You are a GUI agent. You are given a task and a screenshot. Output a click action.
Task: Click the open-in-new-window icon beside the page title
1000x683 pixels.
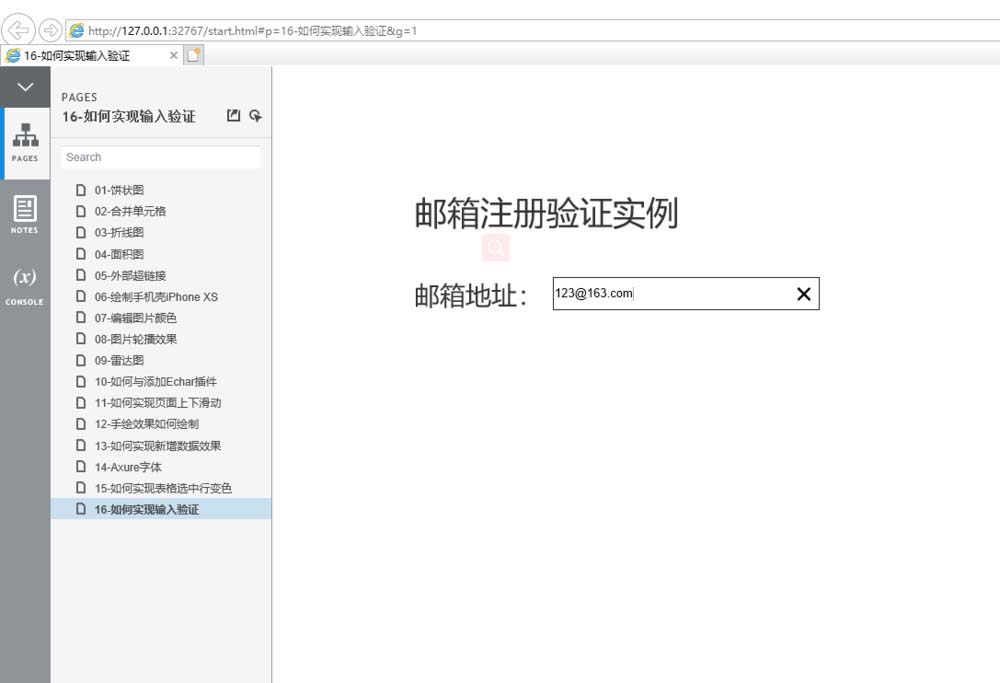(233, 116)
